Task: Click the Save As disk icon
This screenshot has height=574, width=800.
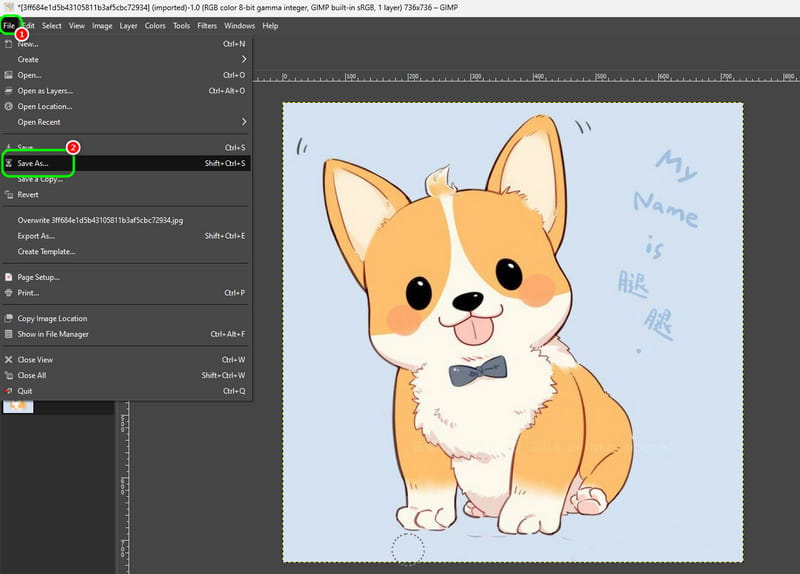Action: (9, 163)
